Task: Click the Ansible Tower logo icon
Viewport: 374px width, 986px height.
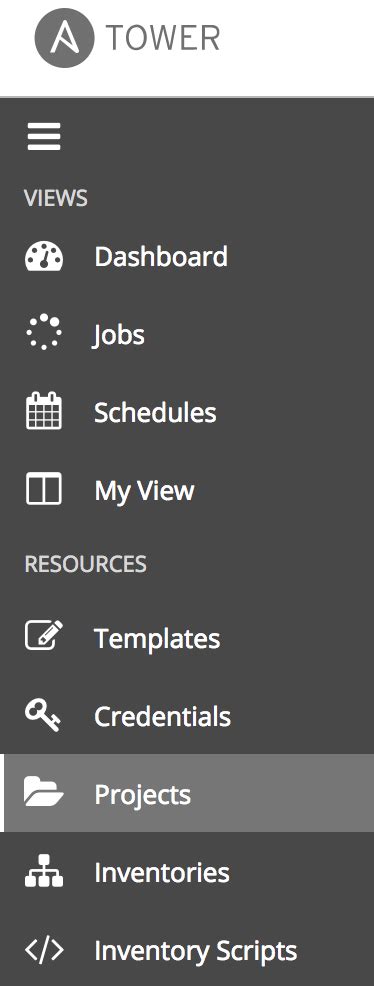Action: pos(65,38)
